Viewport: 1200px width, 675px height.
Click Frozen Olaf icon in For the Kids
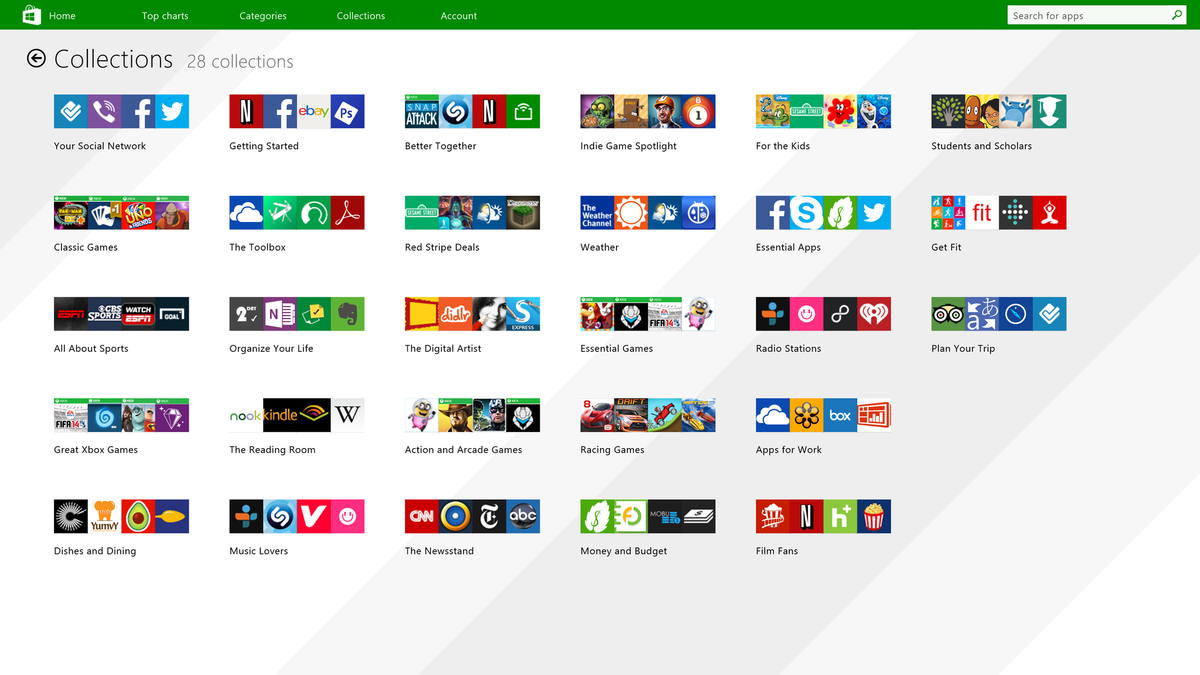(874, 112)
